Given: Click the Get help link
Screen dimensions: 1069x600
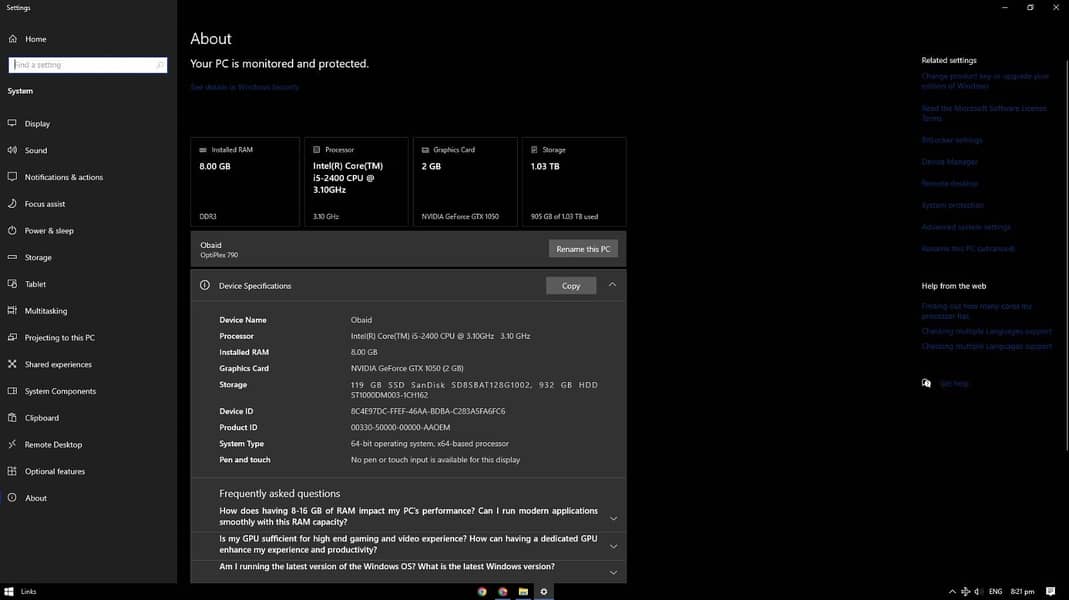Looking at the screenshot, I should (x=954, y=383).
